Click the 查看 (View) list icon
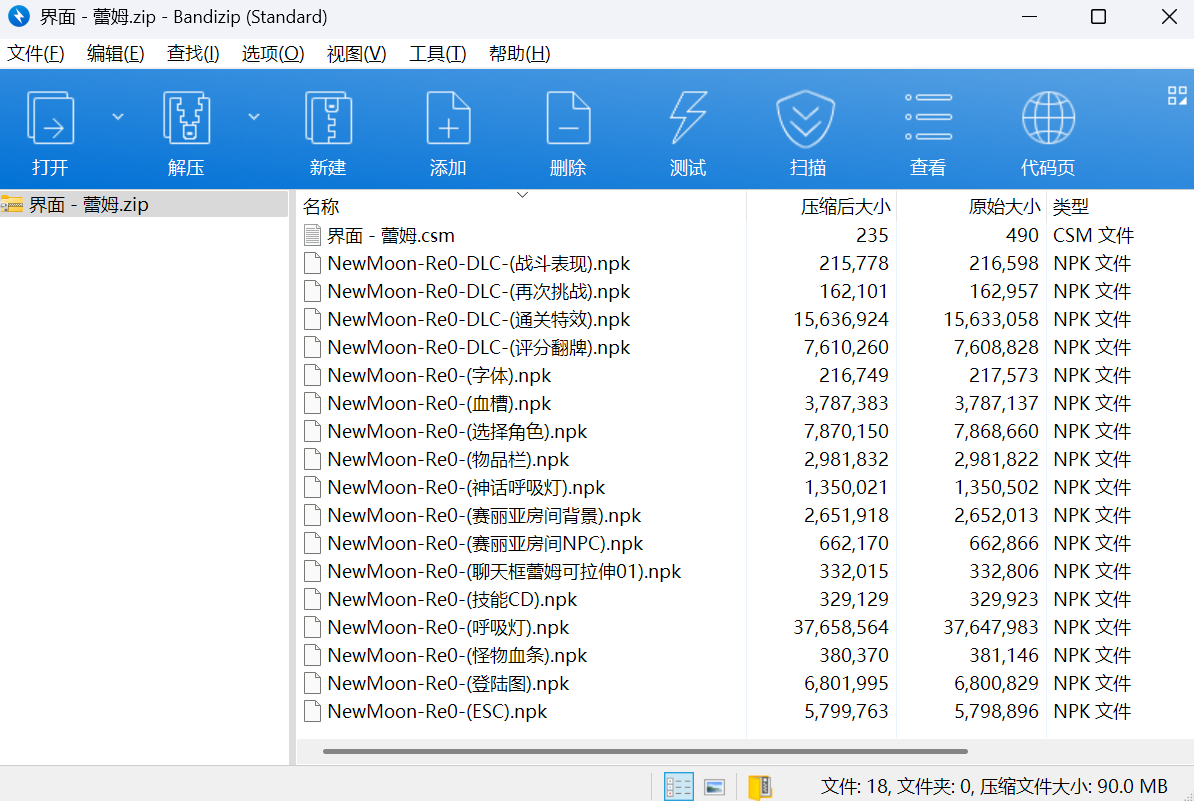Screen dimensions: 1194x801 927,119
